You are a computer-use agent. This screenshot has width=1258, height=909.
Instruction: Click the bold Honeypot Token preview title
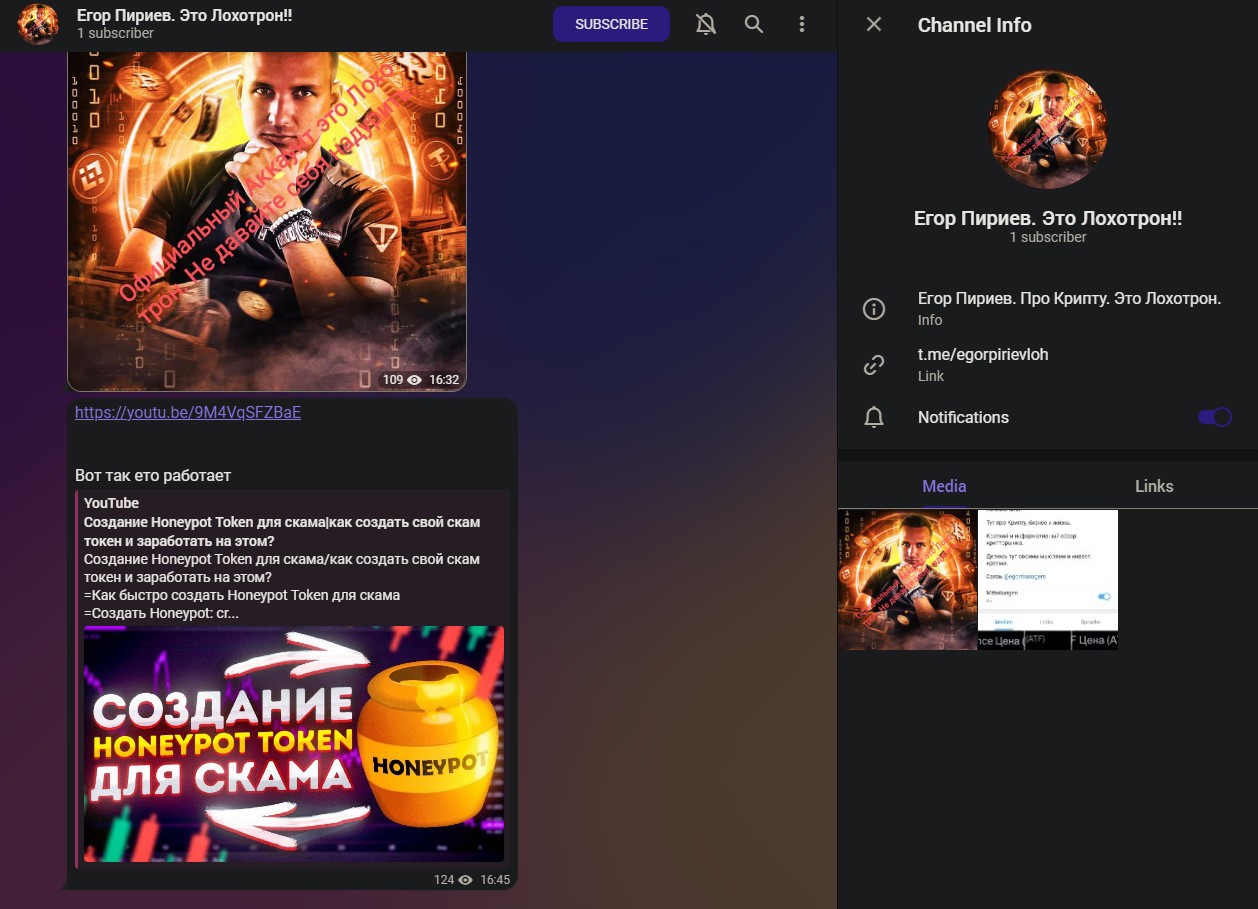tap(282, 532)
